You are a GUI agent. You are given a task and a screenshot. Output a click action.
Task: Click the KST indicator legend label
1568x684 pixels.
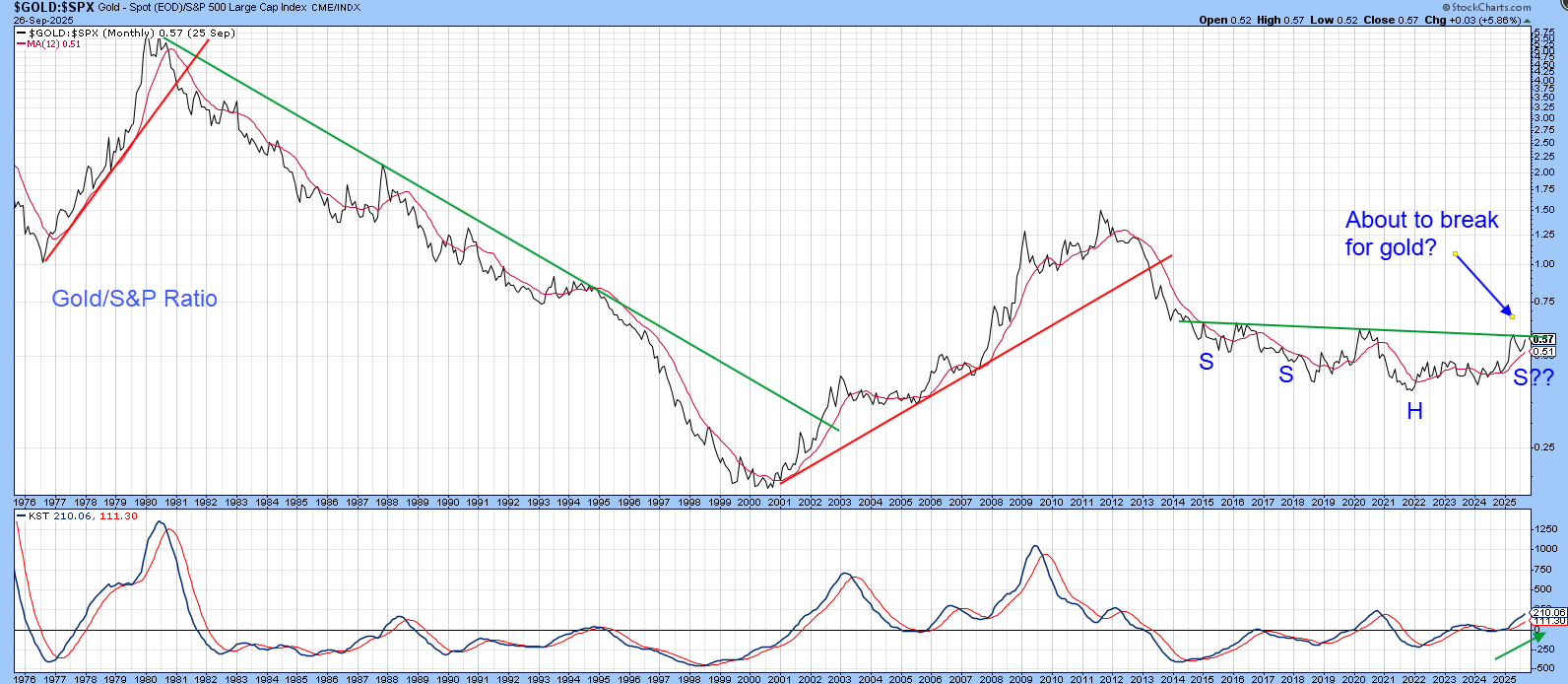(37, 516)
